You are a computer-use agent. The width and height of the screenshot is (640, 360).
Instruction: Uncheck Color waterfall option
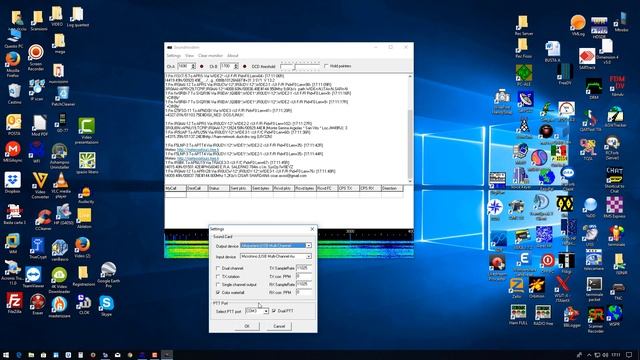(x=218, y=292)
